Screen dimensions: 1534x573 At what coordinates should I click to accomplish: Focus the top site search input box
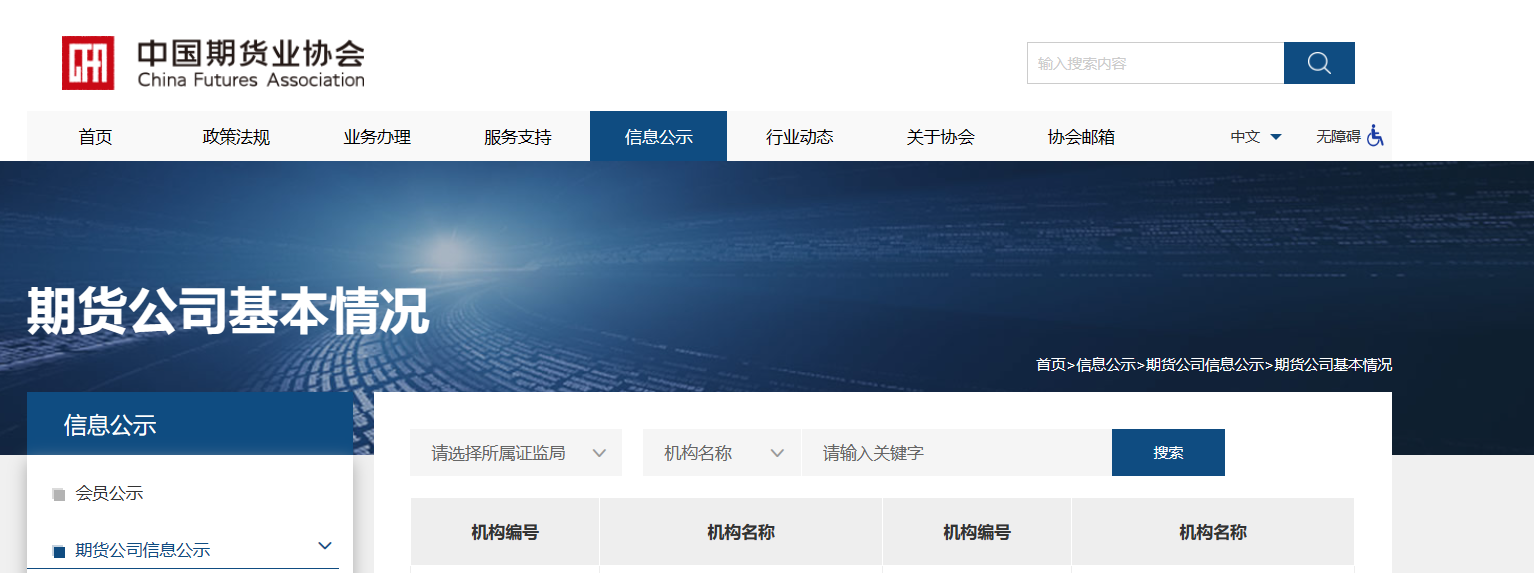pos(1155,63)
